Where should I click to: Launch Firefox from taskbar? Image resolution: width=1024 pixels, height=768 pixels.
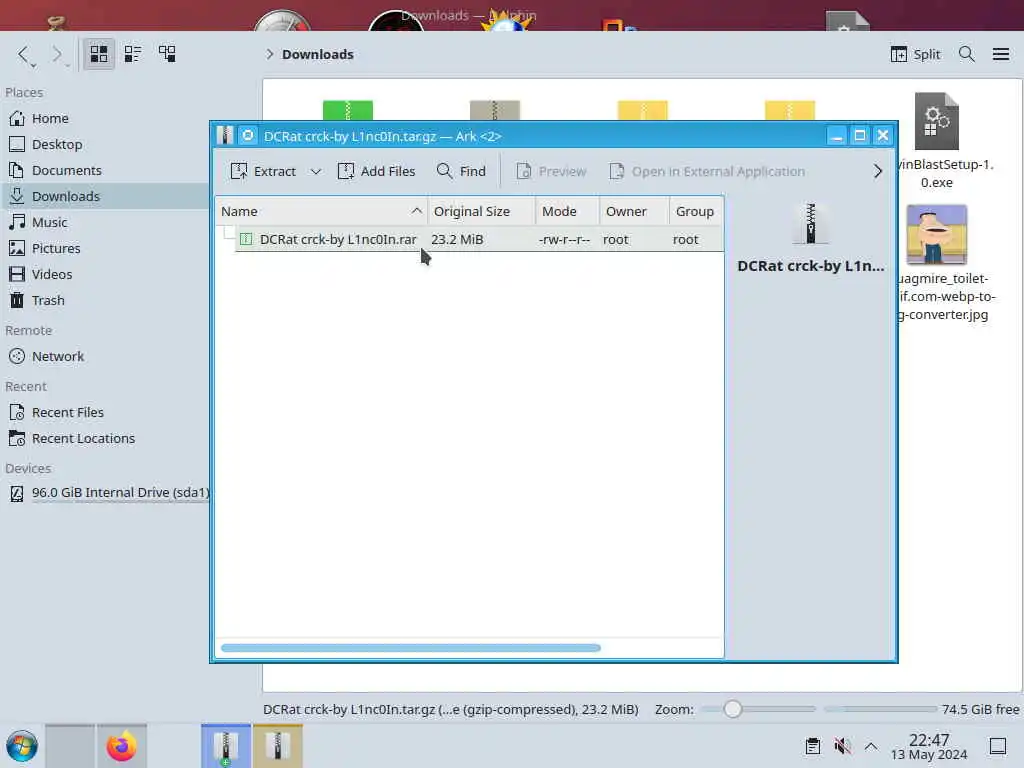(x=121, y=746)
